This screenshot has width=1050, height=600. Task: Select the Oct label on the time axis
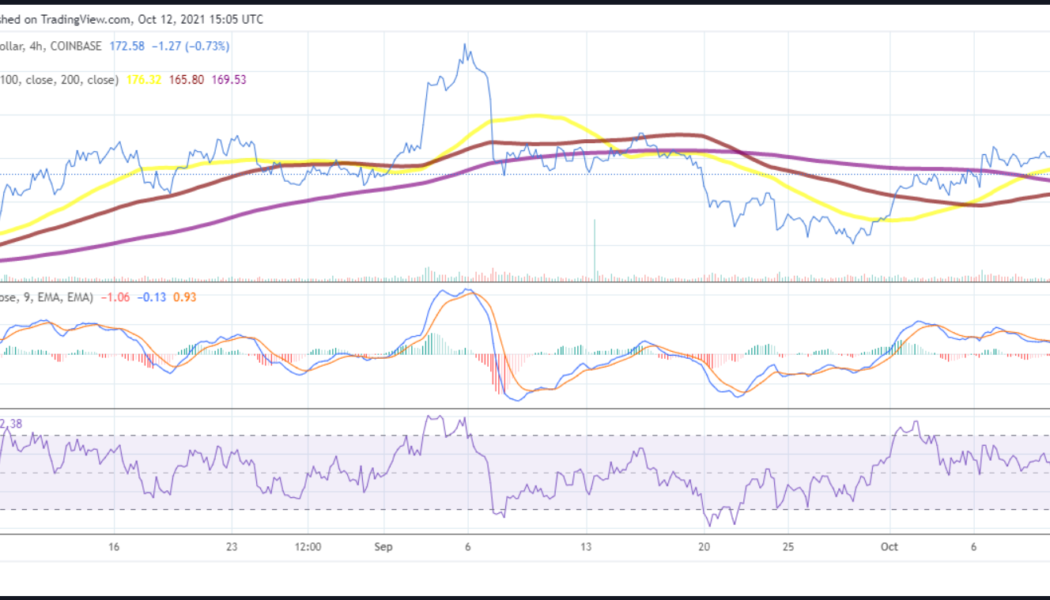point(890,547)
